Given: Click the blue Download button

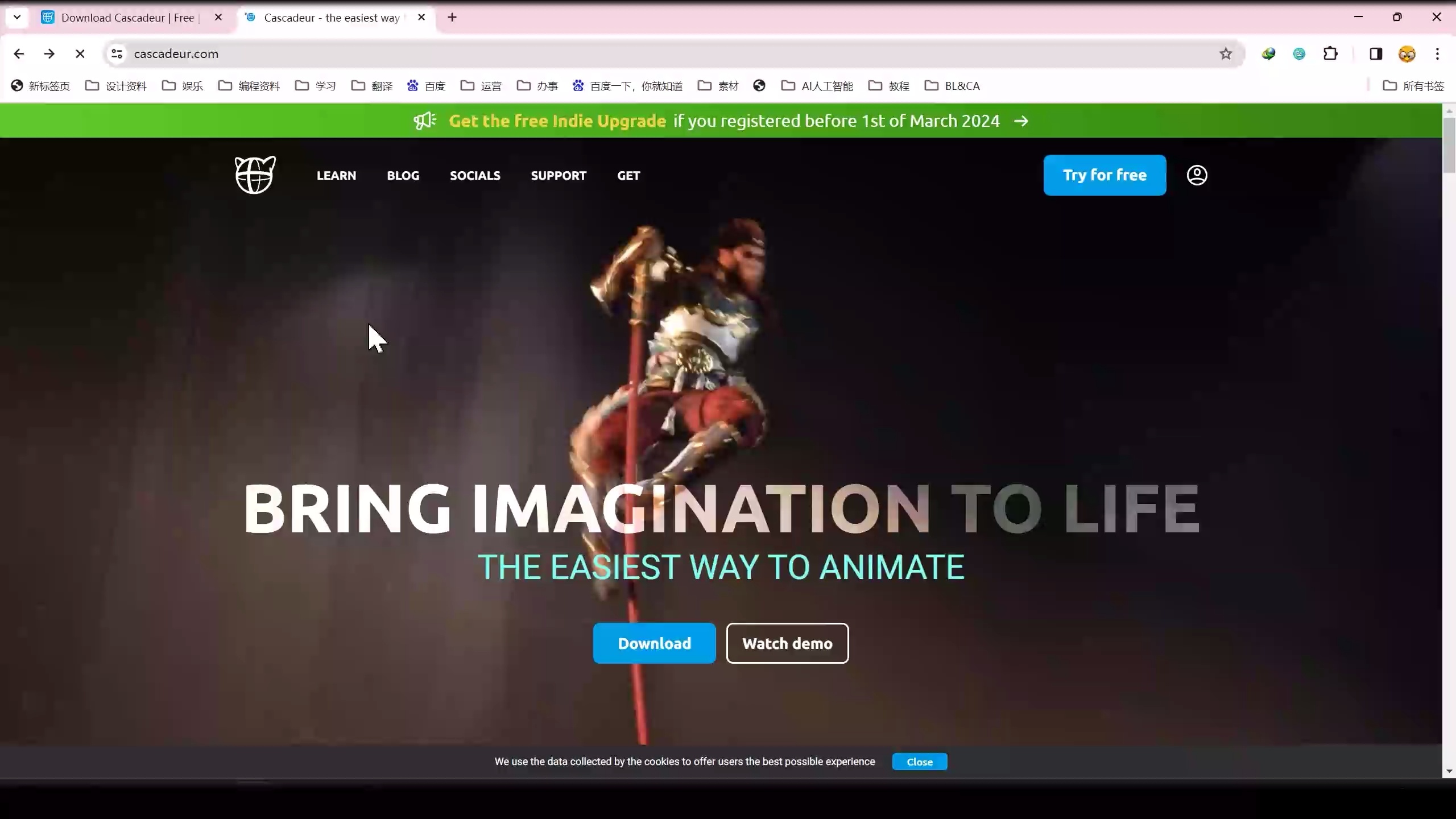Looking at the screenshot, I should coord(654,643).
